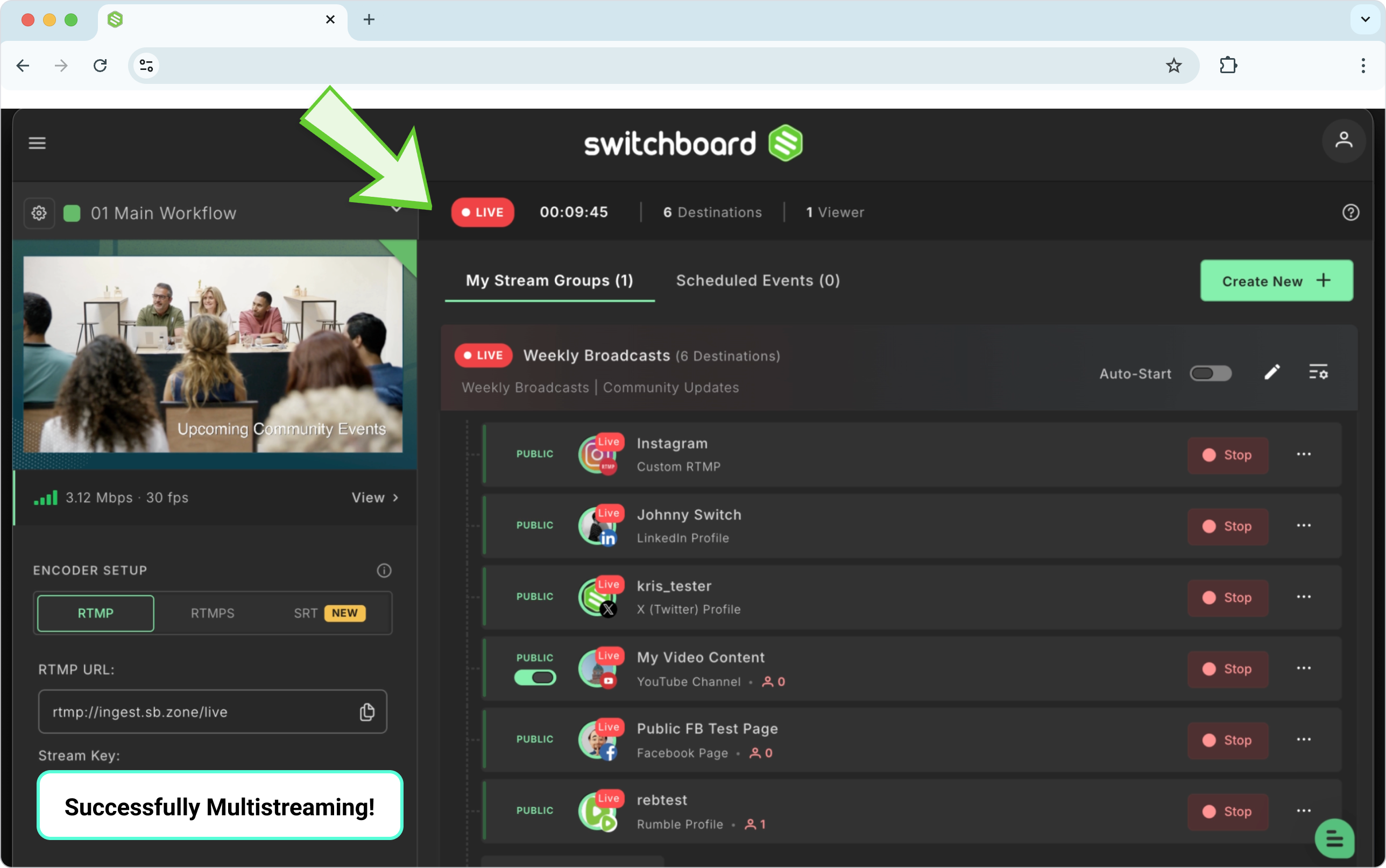The image size is (1386, 868).
Task: Open more options for Public FB Test Page
Action: click(1303, 739)
